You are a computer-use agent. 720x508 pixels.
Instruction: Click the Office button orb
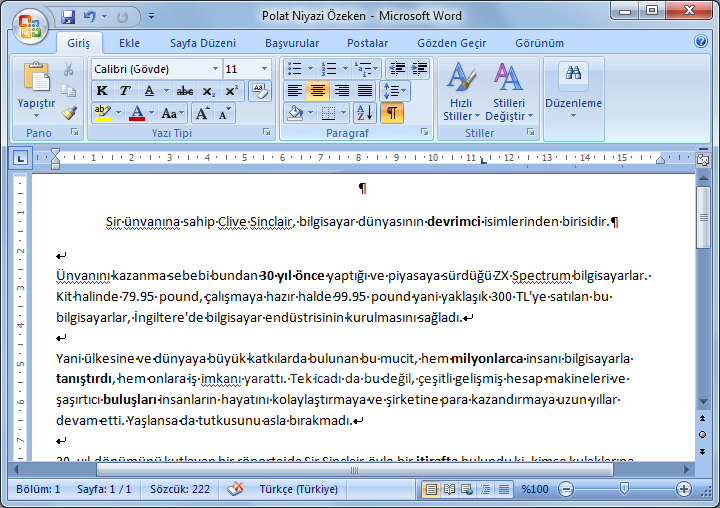pos(30,26)
